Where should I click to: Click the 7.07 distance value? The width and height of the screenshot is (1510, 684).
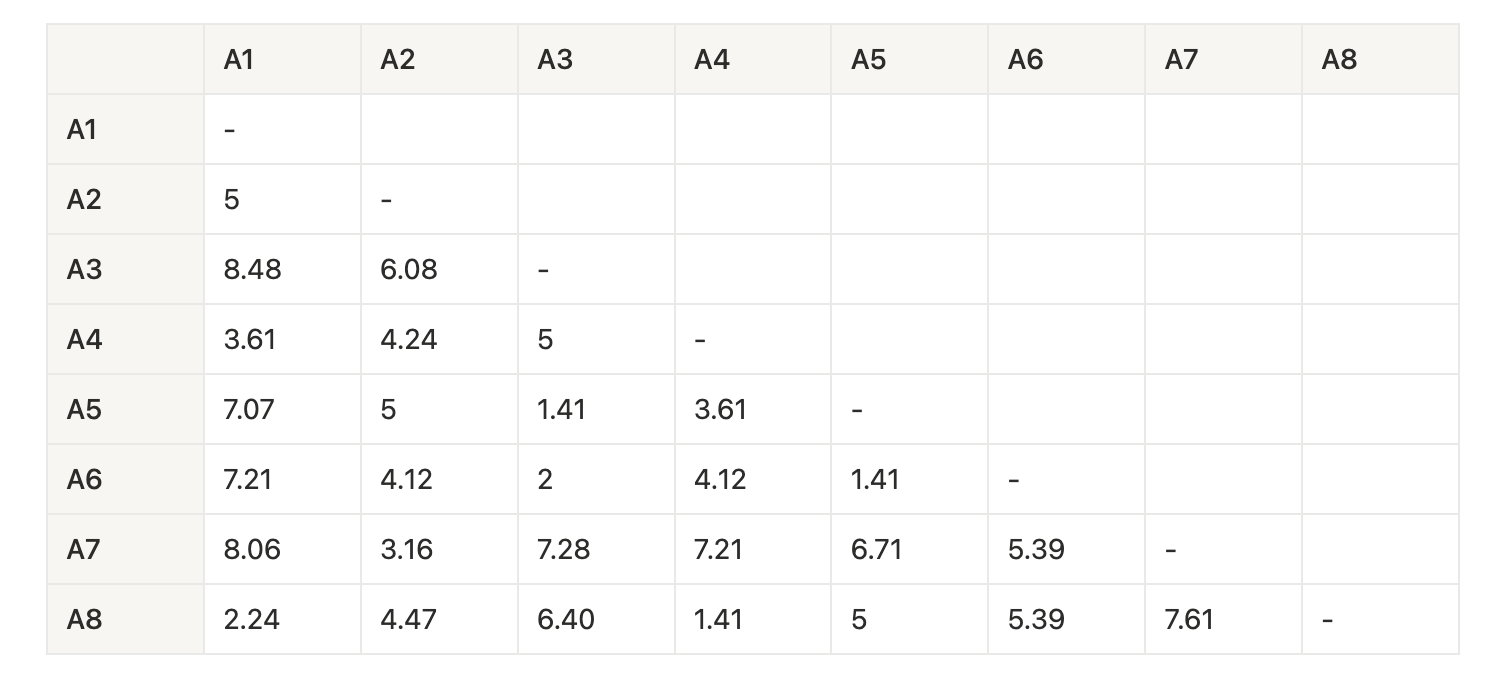[x=249, y=410]
